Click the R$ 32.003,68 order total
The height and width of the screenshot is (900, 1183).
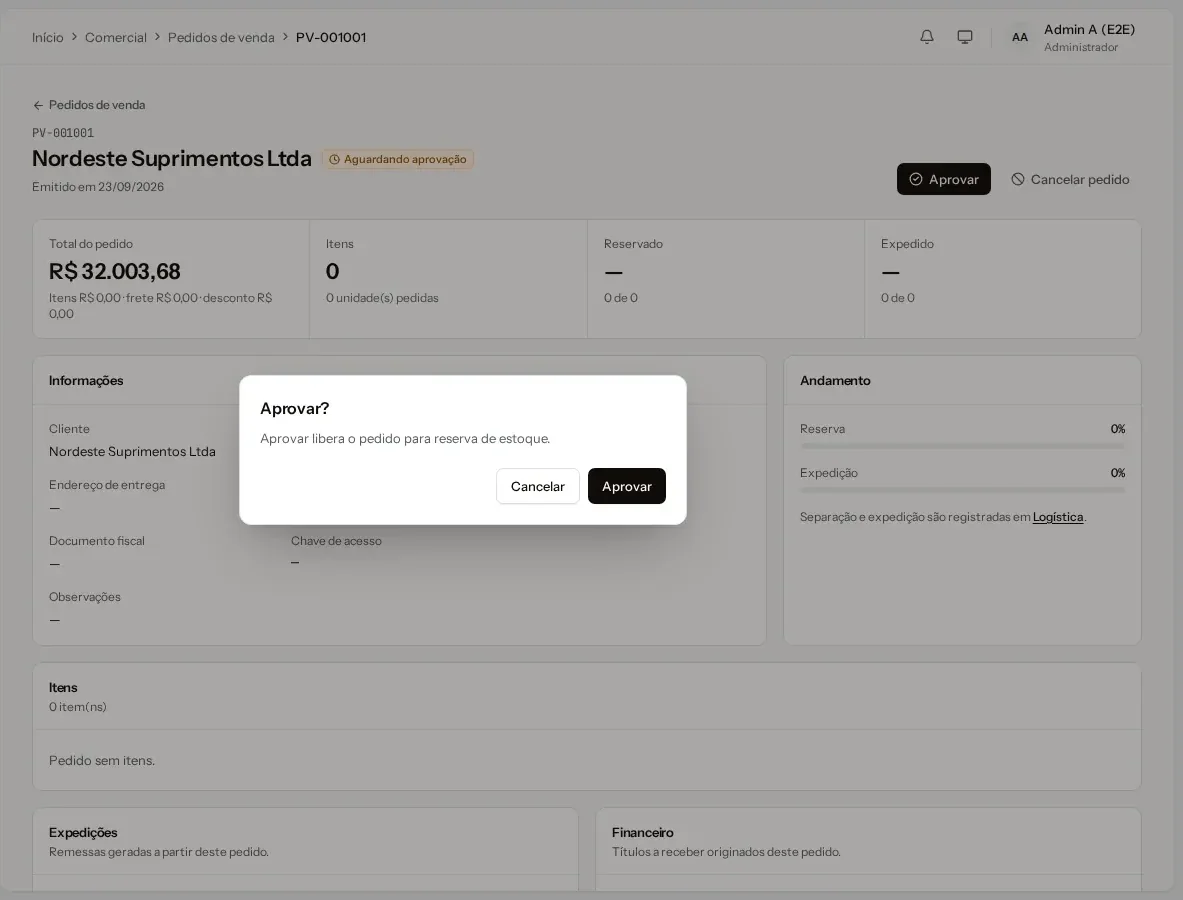(115, 271)
